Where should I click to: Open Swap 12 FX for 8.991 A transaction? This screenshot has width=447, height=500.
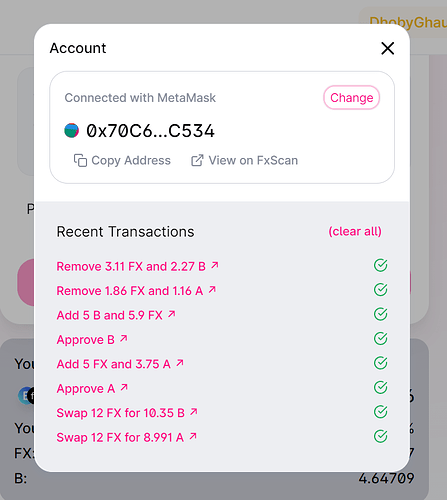point(127,437)
